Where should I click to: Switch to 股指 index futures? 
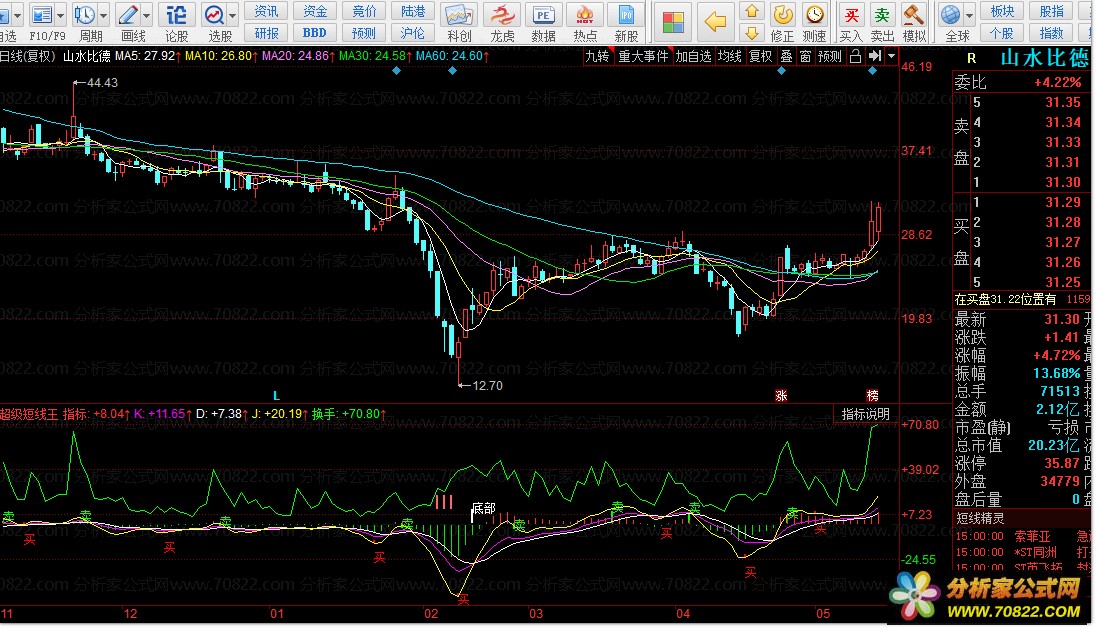click(x=1052, y=11)
